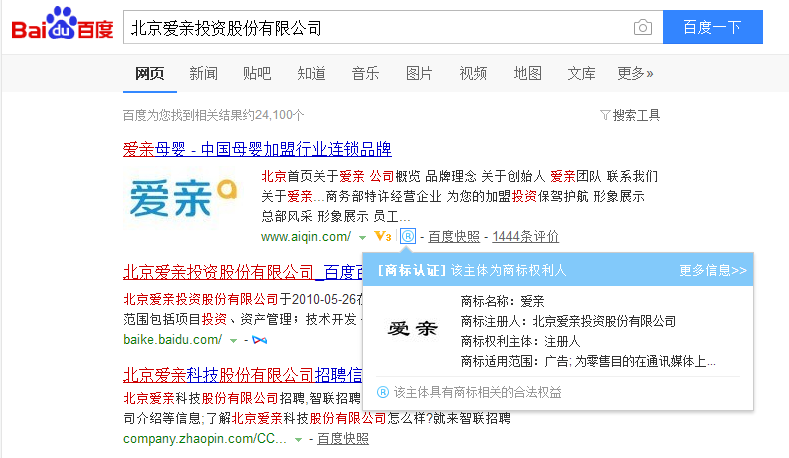Screen dimensions: 789x458
Task: Open camera image search icon
Action: point(643,27)
